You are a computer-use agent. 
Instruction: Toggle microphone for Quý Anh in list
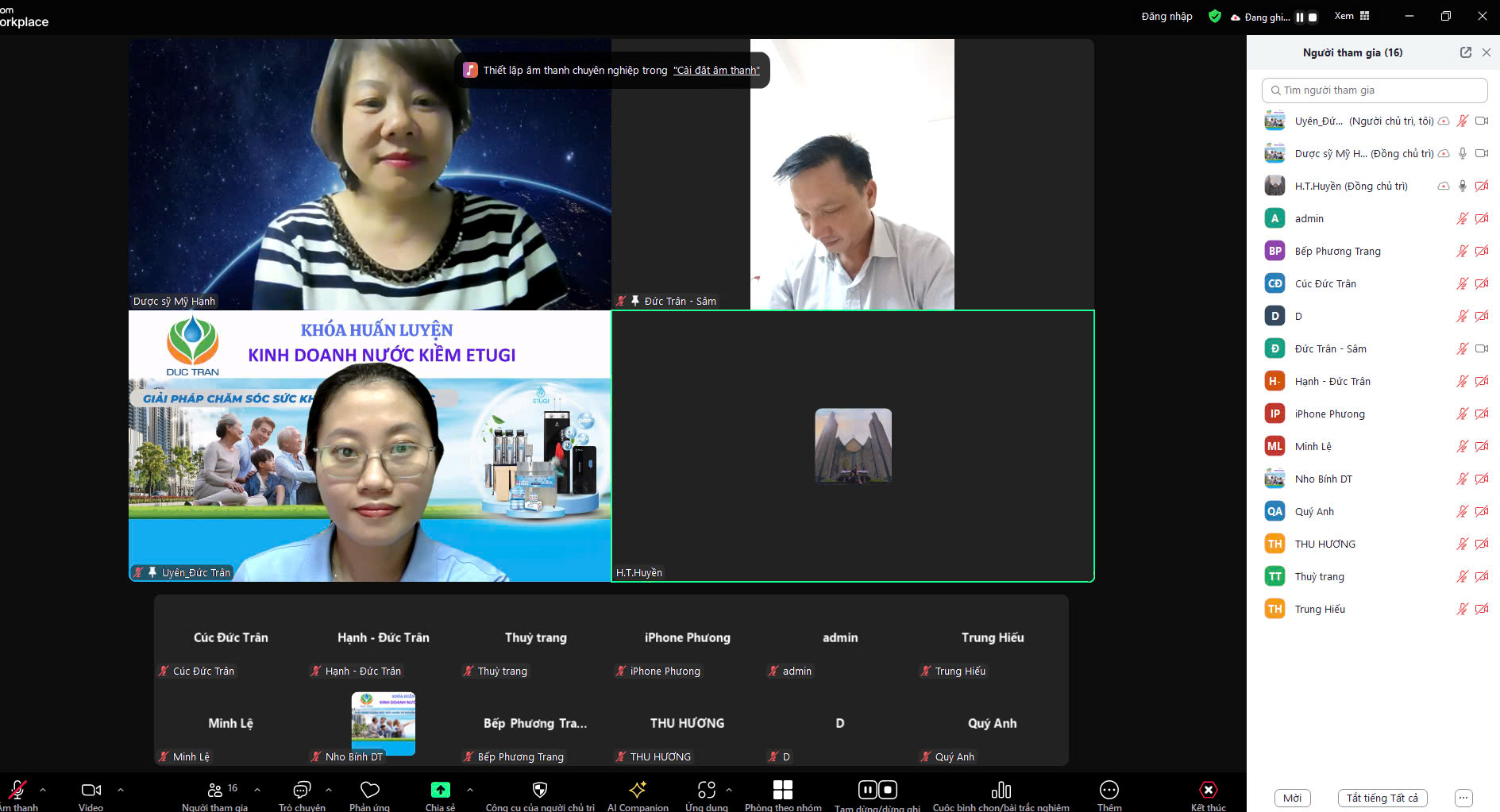coord(1462,511)
